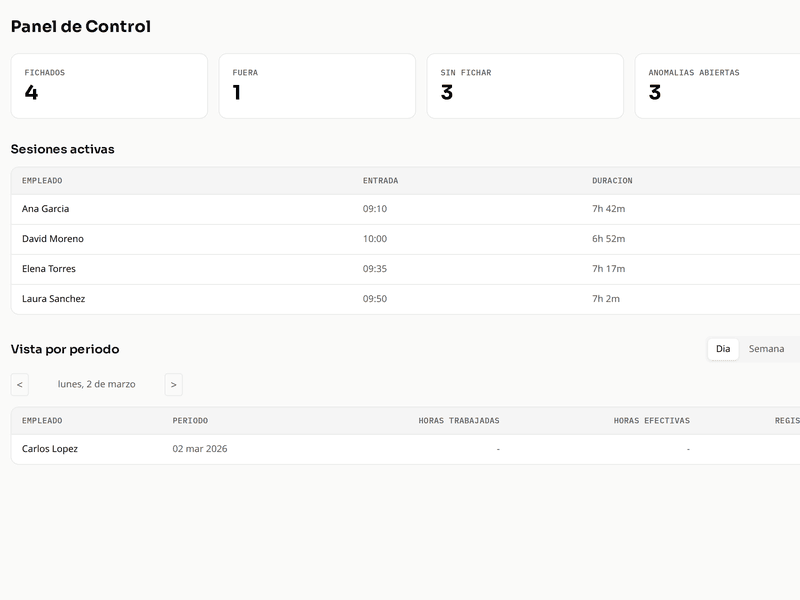Sort by the DURACION column header
The height and width of the screenshot is (600, 800).
click(613, 180)
